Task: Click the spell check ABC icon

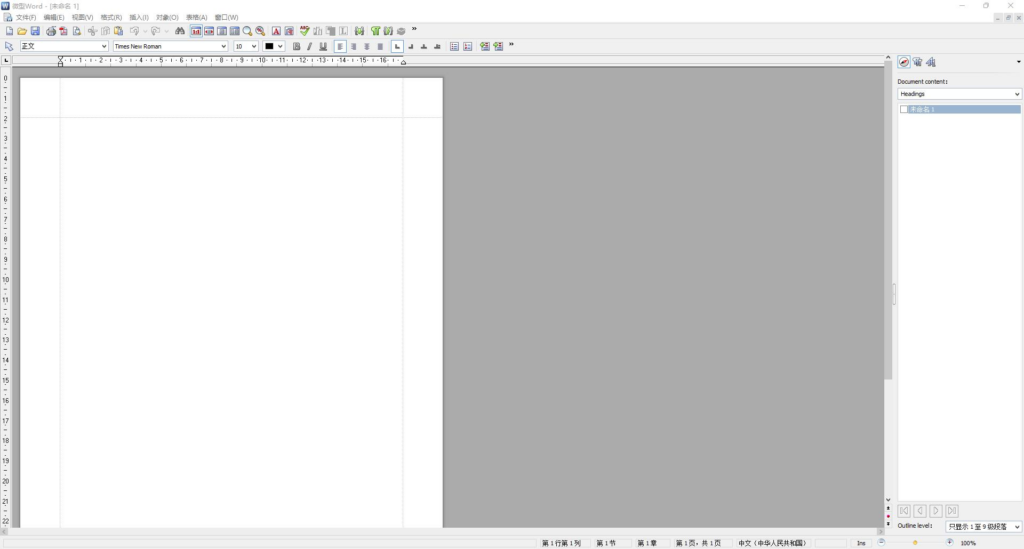Action: (304, 31)
